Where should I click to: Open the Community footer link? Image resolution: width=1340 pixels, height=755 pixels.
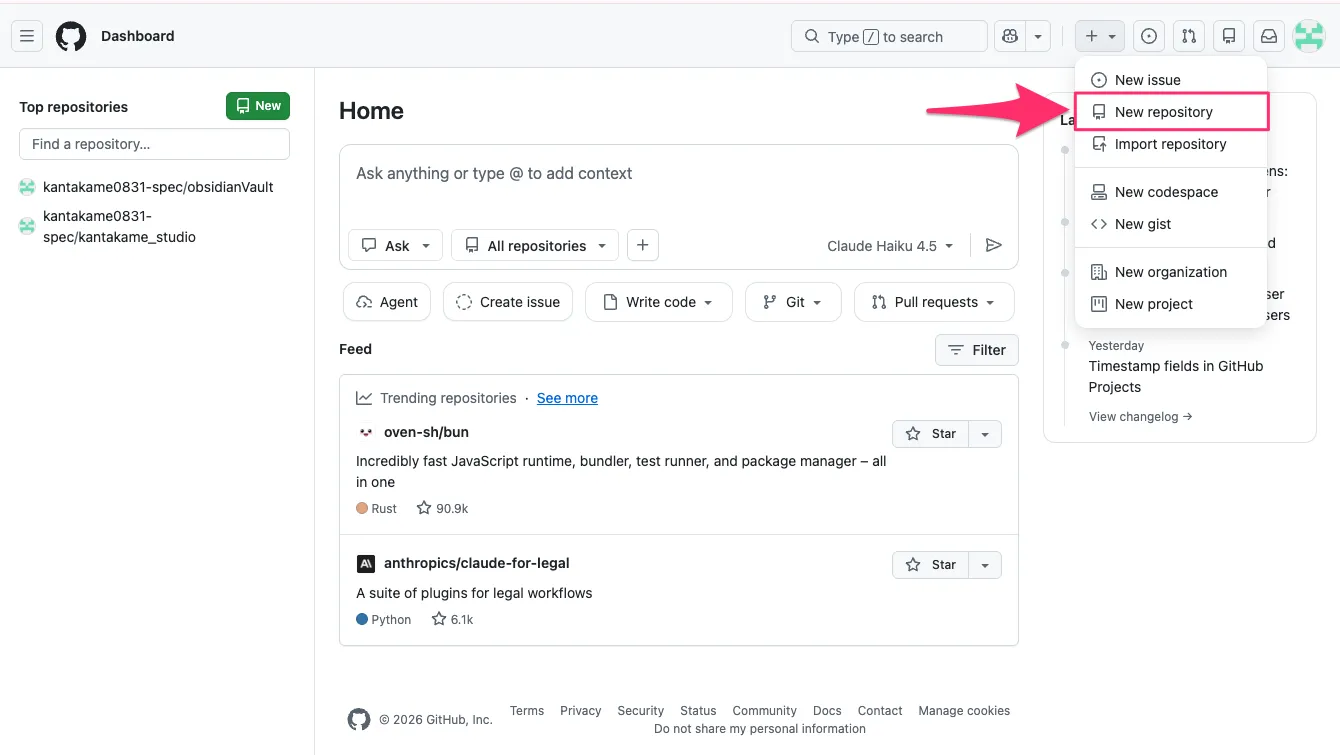[765, 711]
